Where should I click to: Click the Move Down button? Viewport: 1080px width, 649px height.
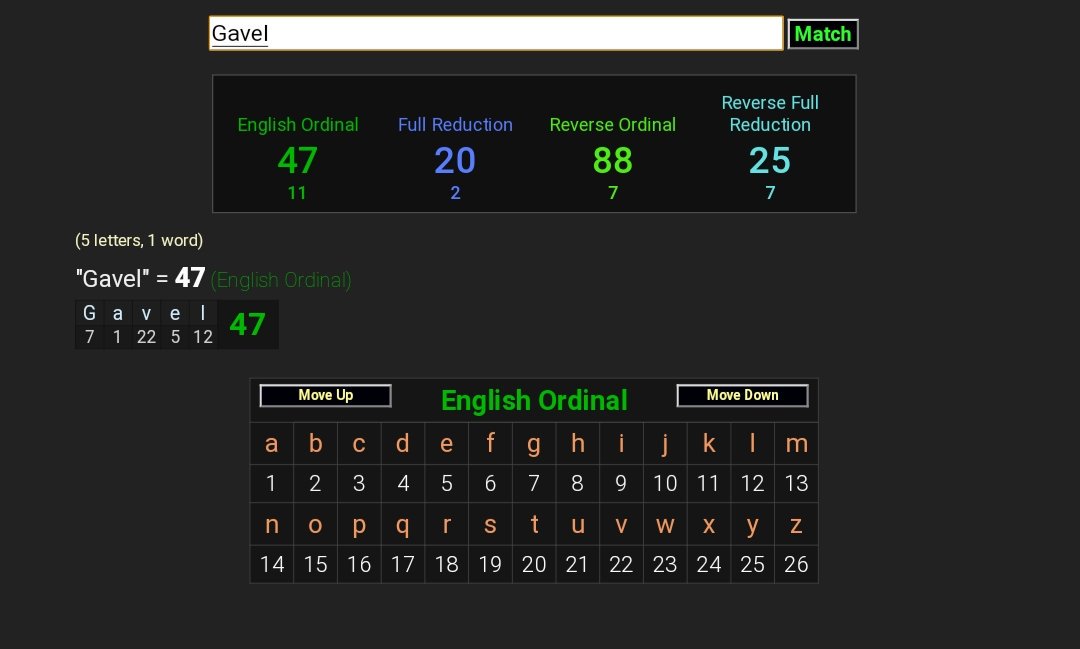(x=742, y=395)
